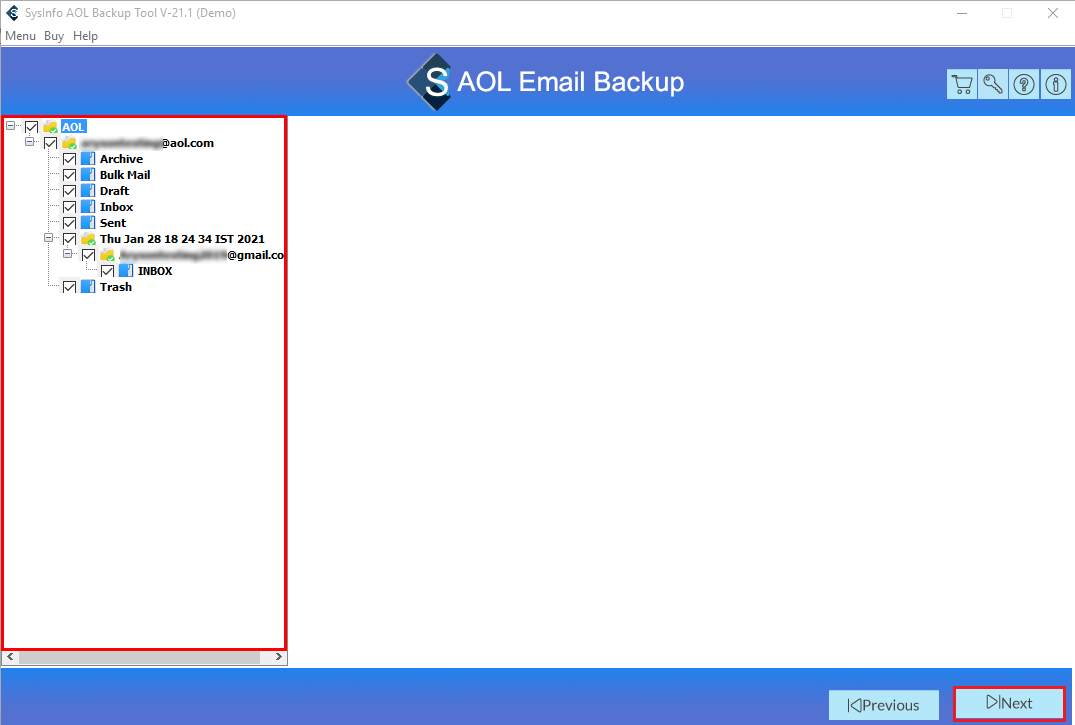This screenshot has width=1075, height=725.
Task: Select the Archive folder label
Action: pyautogui.click(x=121, y=159)
